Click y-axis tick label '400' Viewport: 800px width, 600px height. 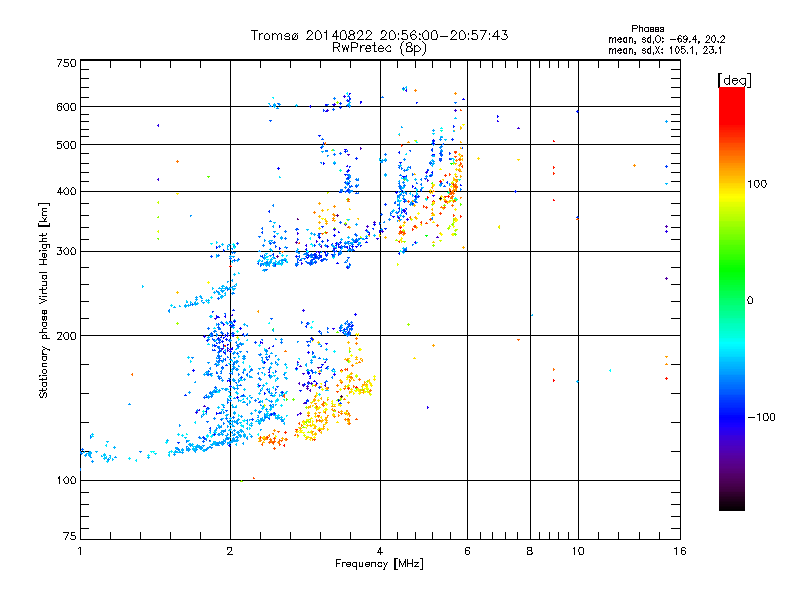pos(67,192)
